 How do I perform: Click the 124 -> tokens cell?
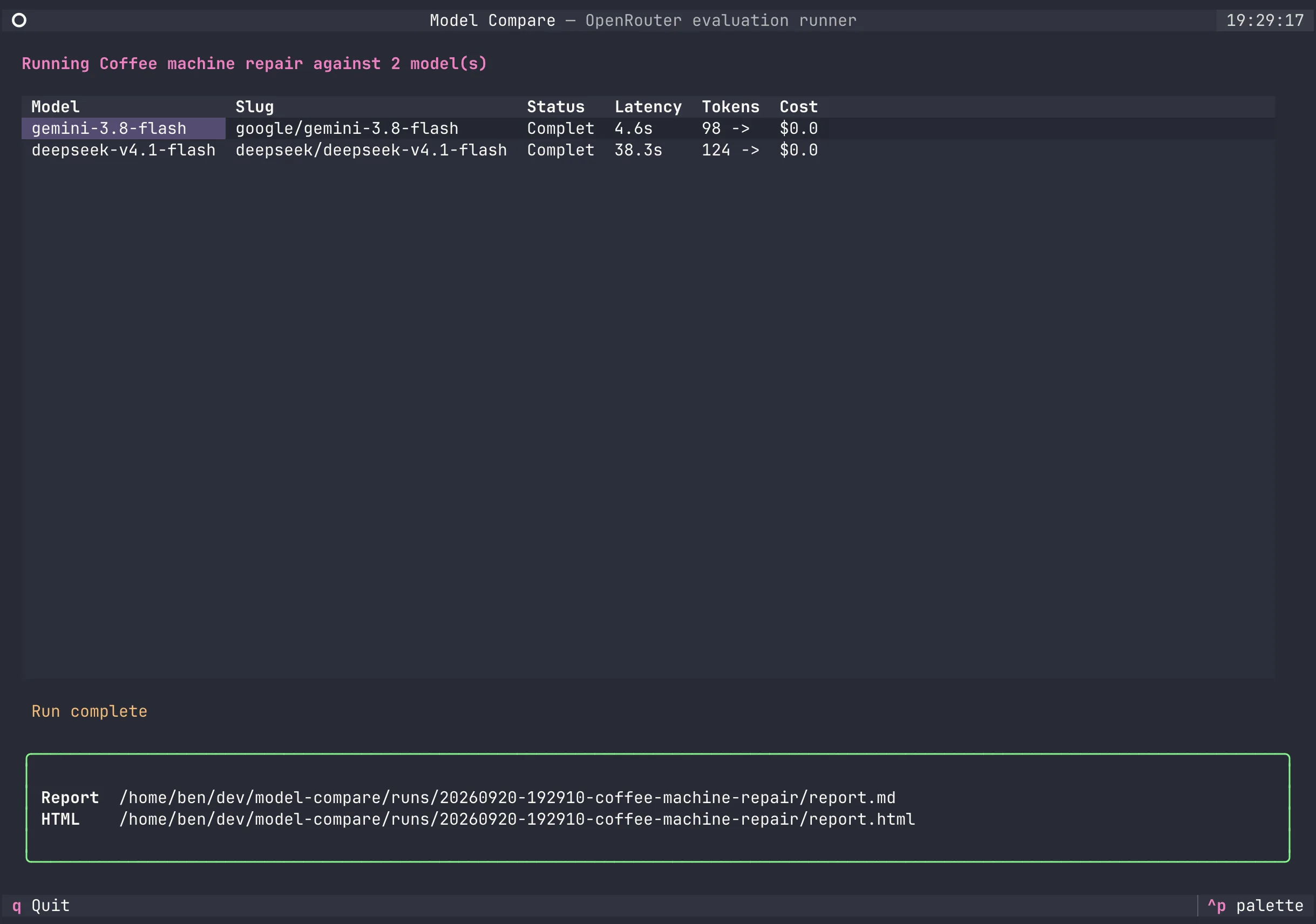[731, 150]
